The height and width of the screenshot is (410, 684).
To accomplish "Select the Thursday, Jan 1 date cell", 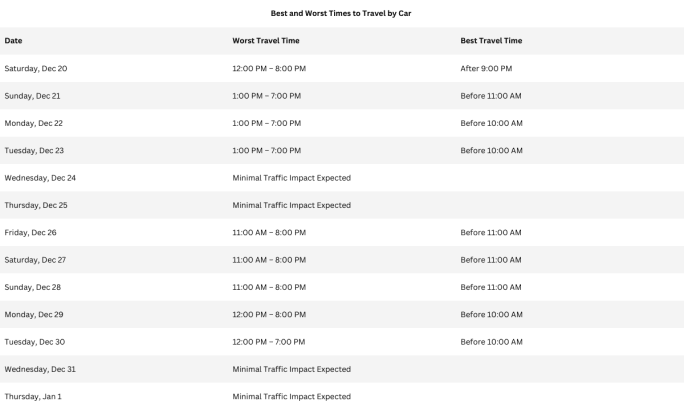I will click(x=33, y=396).
